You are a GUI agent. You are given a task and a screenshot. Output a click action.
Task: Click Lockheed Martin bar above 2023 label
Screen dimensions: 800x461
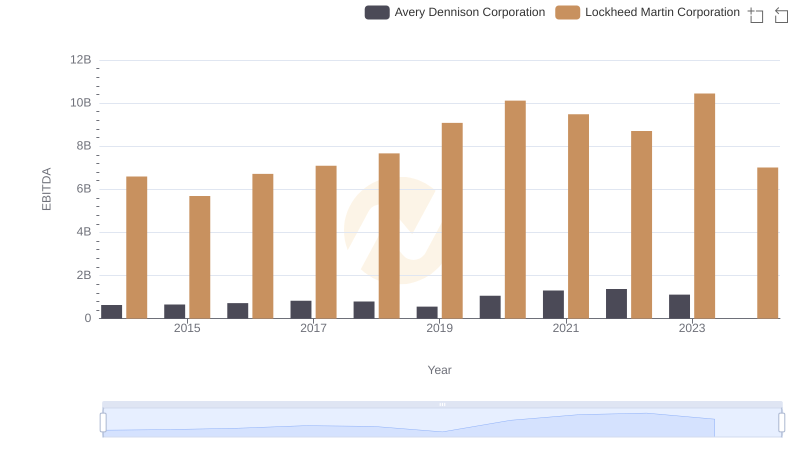(704, 206)
